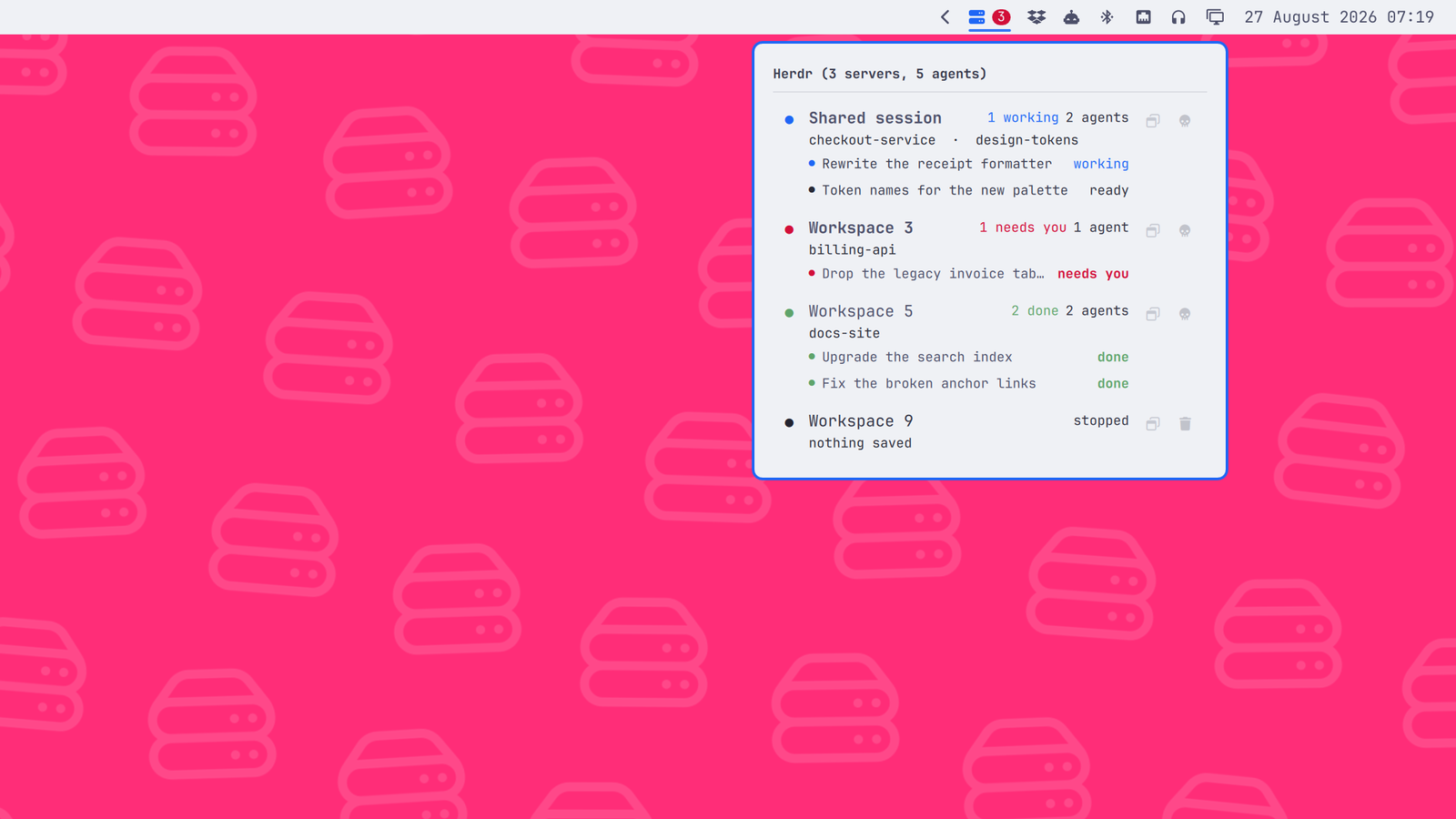Click the ethernet port icon in menu bar
Image resolution: width=1456 pixels, height=819 pixels.
1144,16
